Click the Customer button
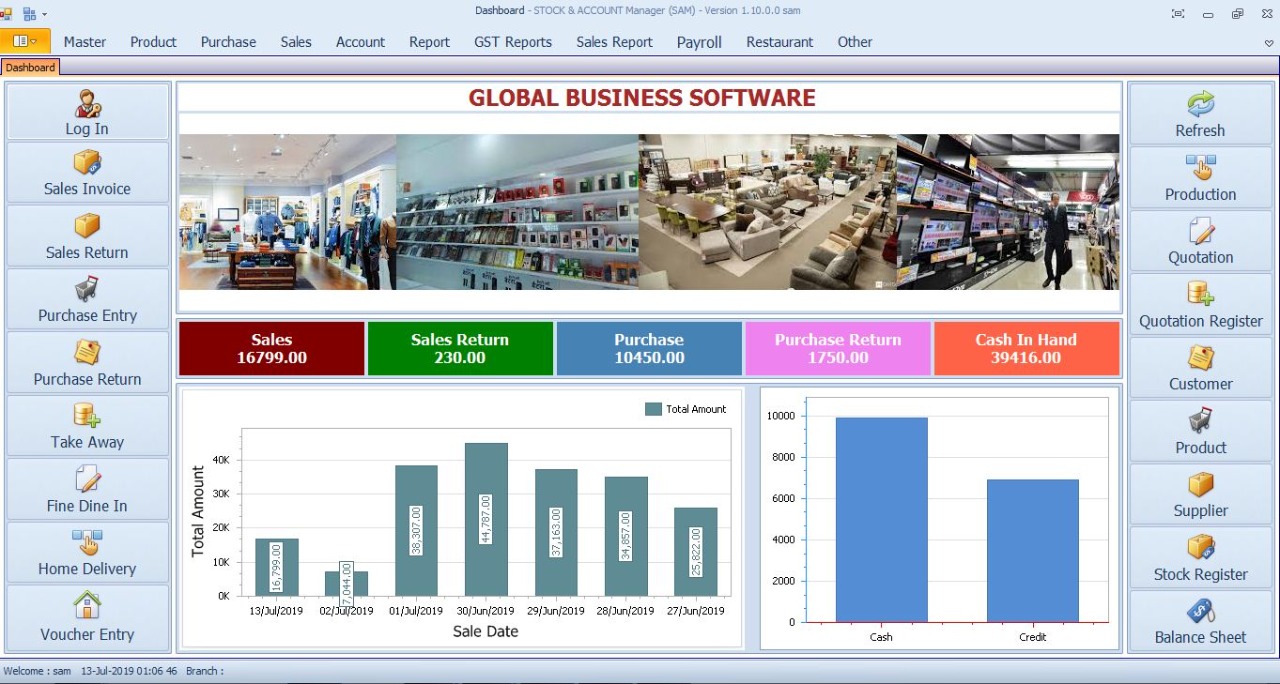1280x684 pixels. 1200,368
